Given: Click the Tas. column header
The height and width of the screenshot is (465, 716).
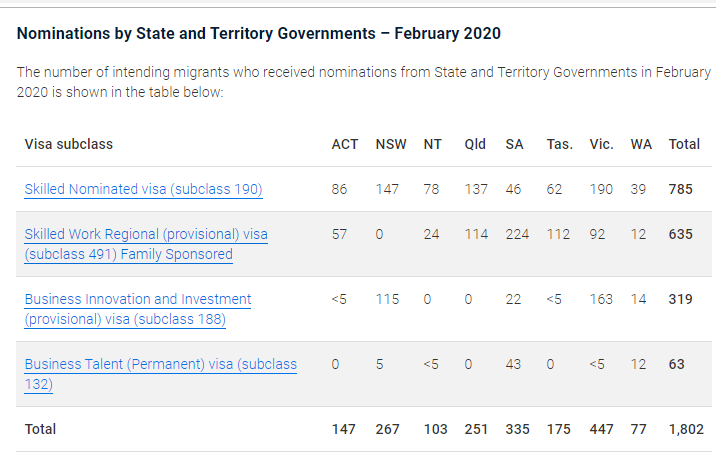Looking at the screenshot, I should pos(560,144).
